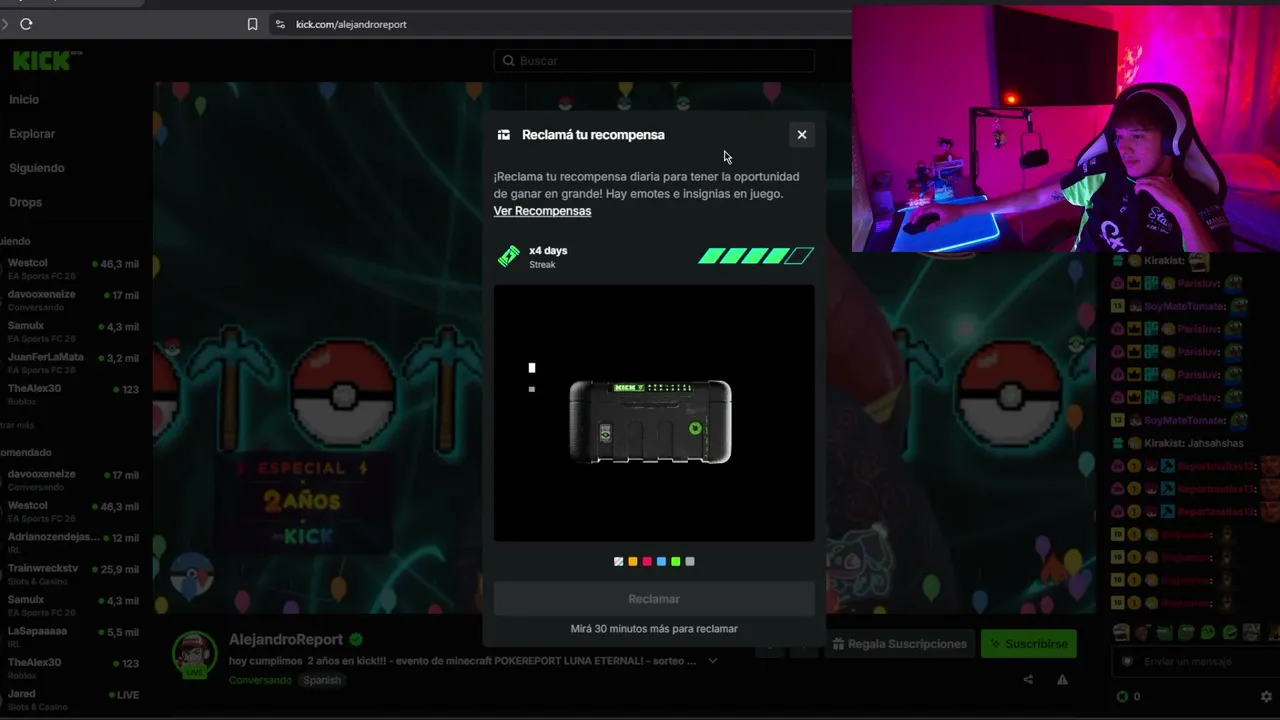The image size is (1280, 720).
Task: Close the Reclamá tu recompensa dialog
Action: (x=801, y=135)
